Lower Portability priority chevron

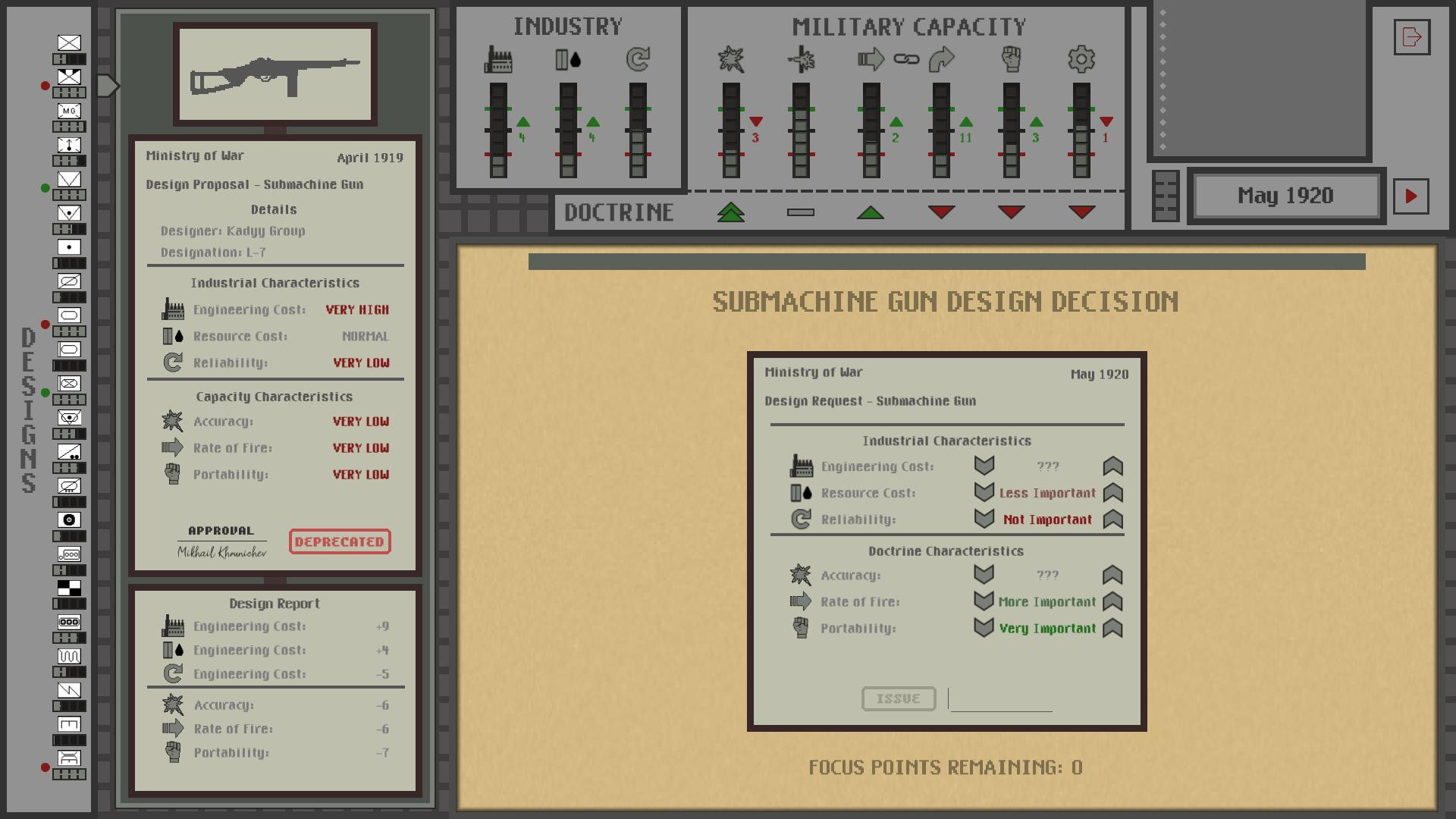tap(984, 628)
